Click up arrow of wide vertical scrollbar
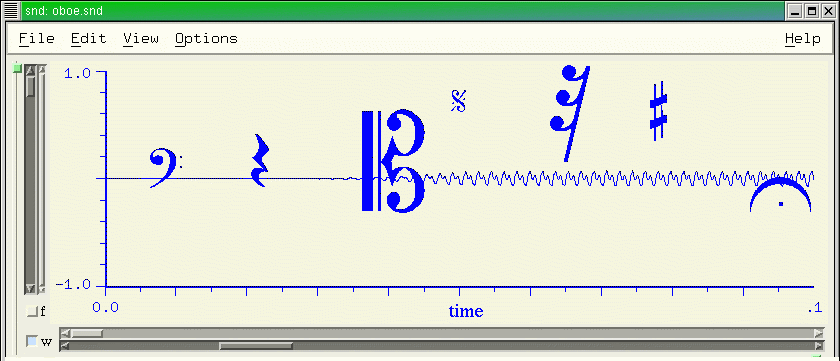 (31, 70)
